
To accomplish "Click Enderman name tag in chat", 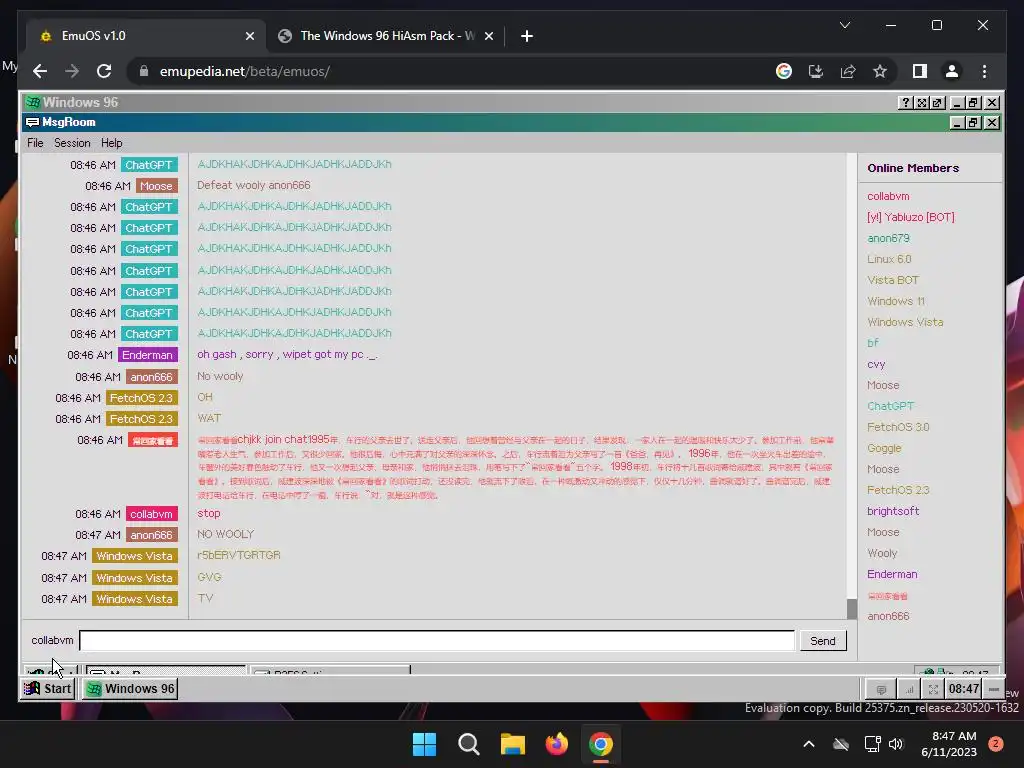I will (147, 355).
